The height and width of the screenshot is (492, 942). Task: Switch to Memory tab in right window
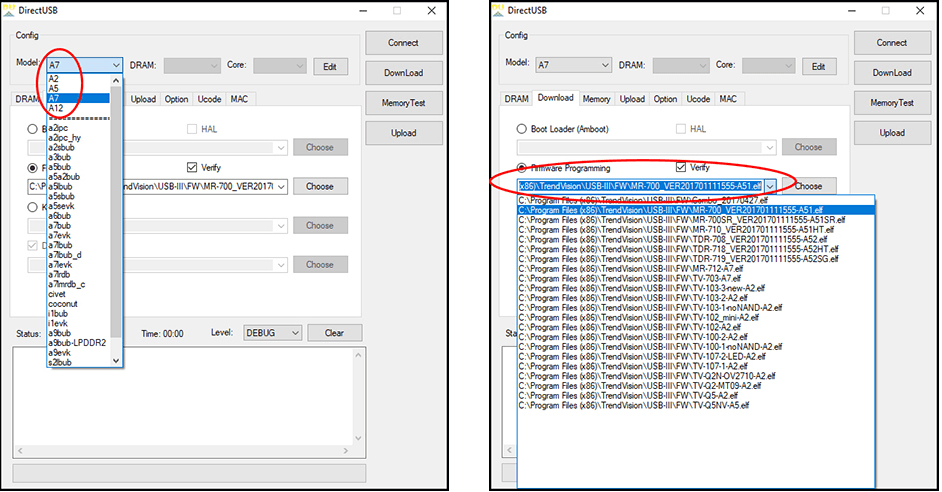pos(596,99)
